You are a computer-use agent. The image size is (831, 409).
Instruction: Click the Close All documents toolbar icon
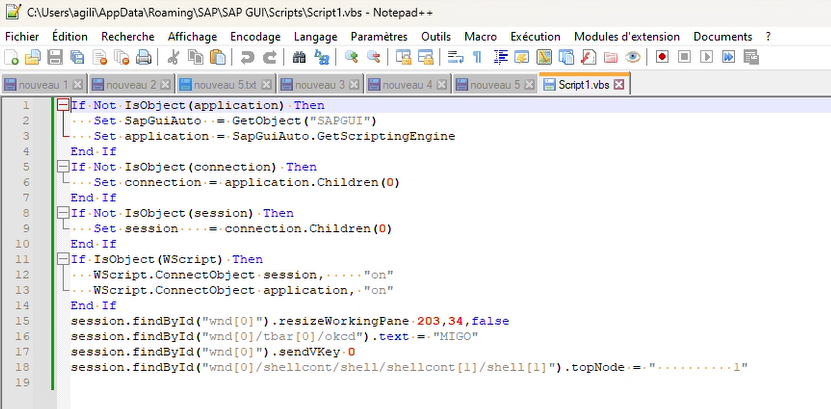(x=122, y=57)
